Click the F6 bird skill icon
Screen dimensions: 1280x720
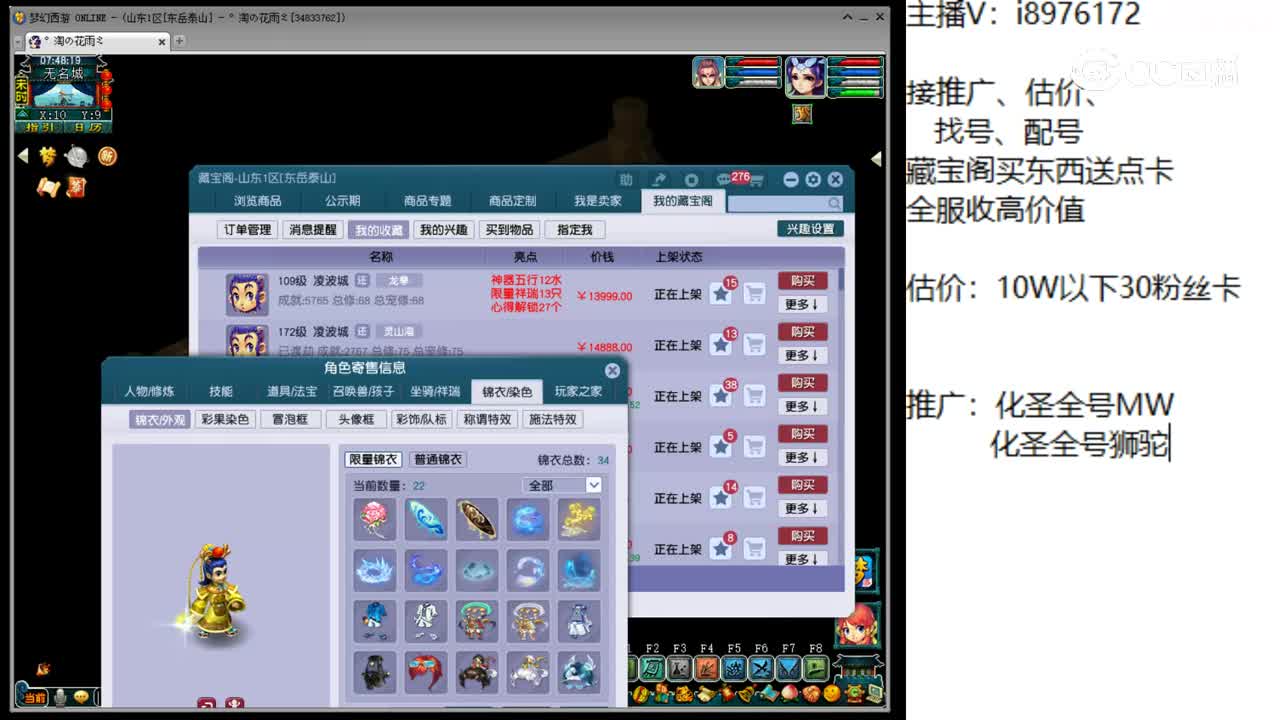click(762, 667)
